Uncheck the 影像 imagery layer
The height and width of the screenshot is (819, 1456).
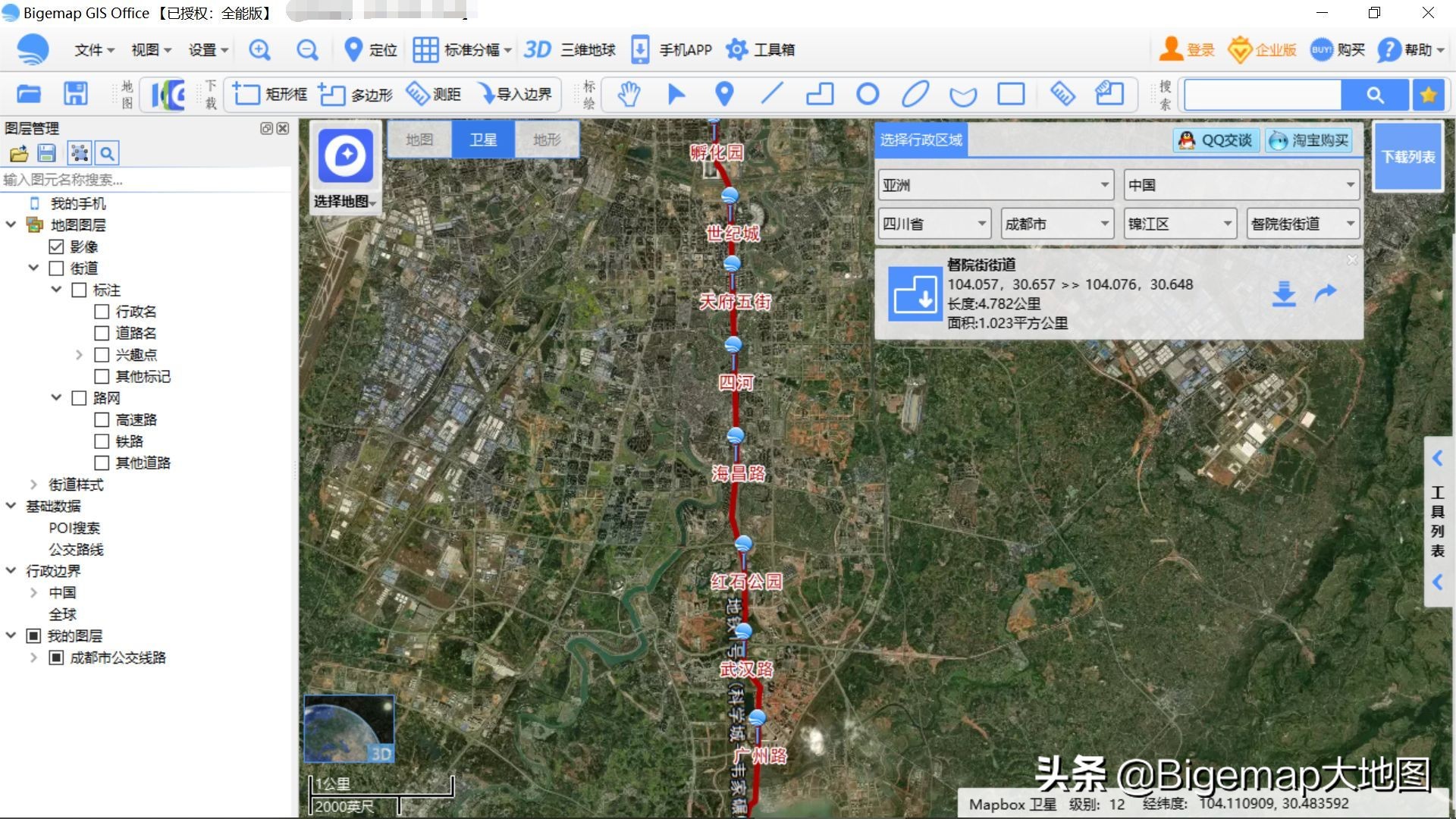(x=56, y=246)
